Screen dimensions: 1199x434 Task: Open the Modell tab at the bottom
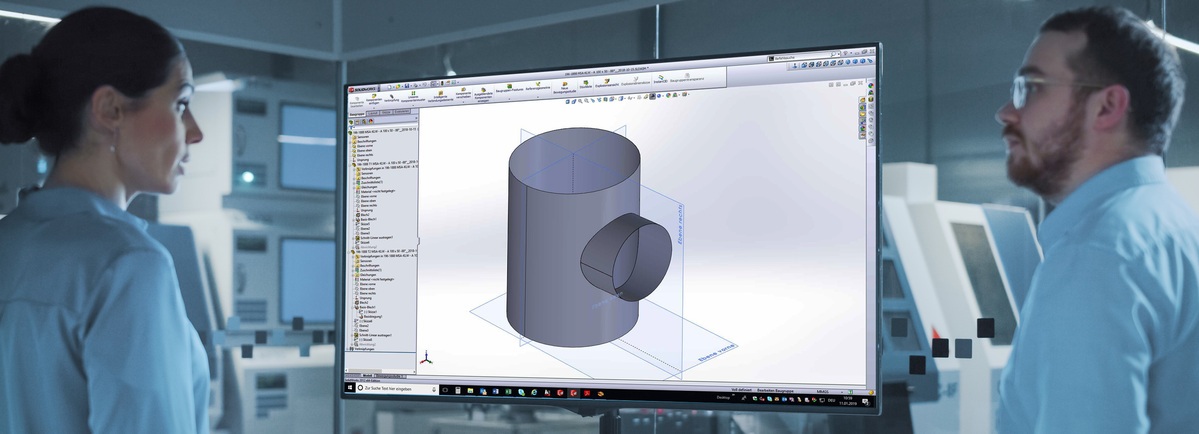point(368,376)
